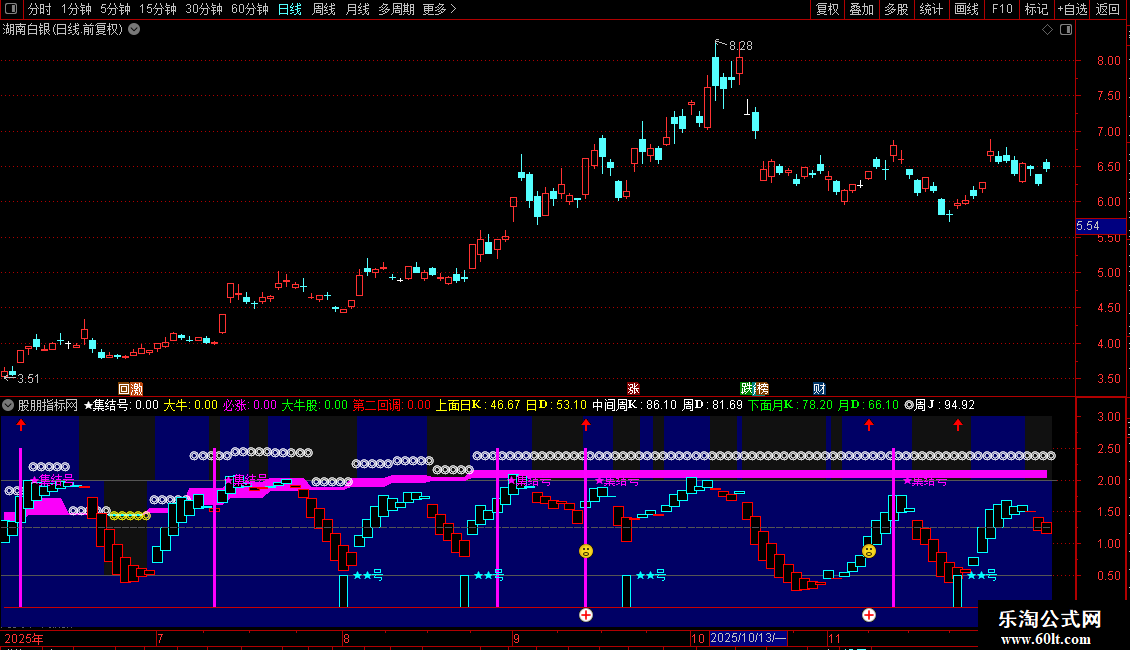Click the 返回 back button
Viewport: 1130px width, 650px height.
1108,9
